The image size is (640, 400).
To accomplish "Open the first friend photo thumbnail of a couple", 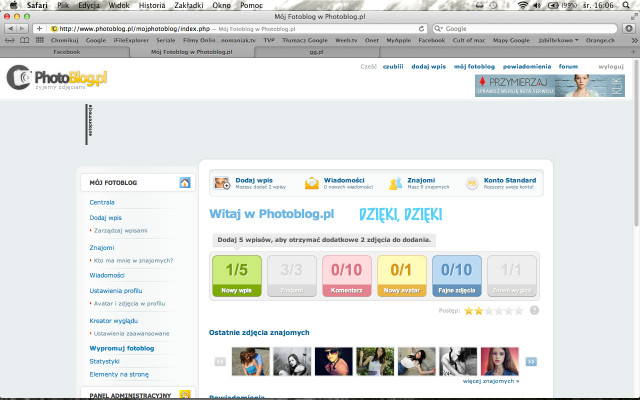I will pos(251,361).
